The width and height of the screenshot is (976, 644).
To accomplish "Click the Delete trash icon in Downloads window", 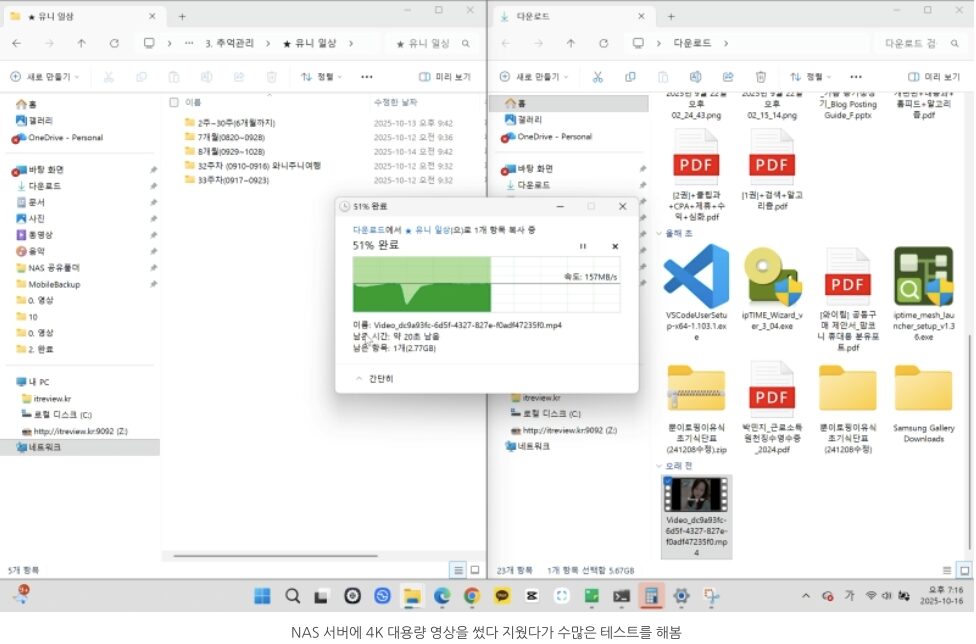I will coord(761,77).
